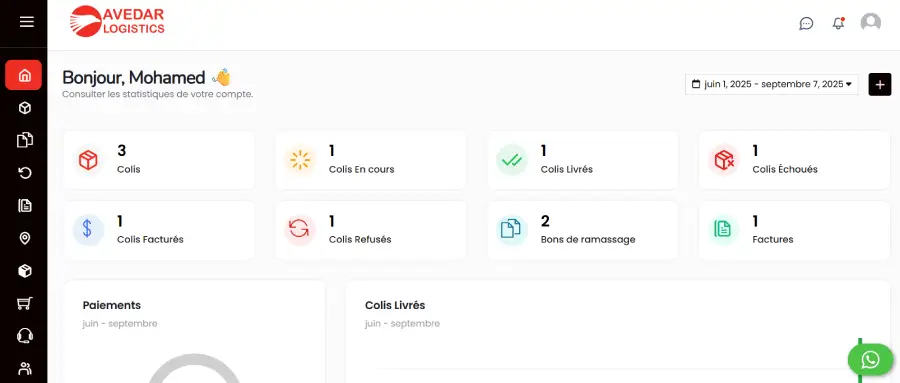Open the solid box stock sidebar icon

pyautogui.click(x=25, y=270)
